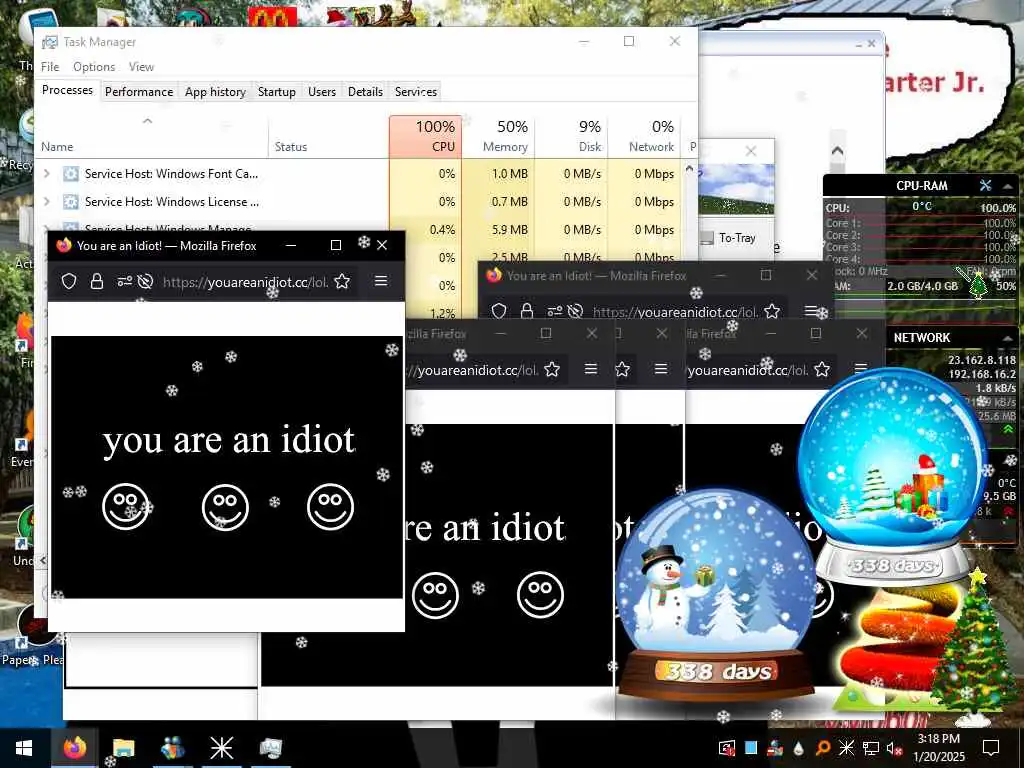The image size is (1024, 768).
Task: Click the blue square tray icon
Action: point(751,748)
